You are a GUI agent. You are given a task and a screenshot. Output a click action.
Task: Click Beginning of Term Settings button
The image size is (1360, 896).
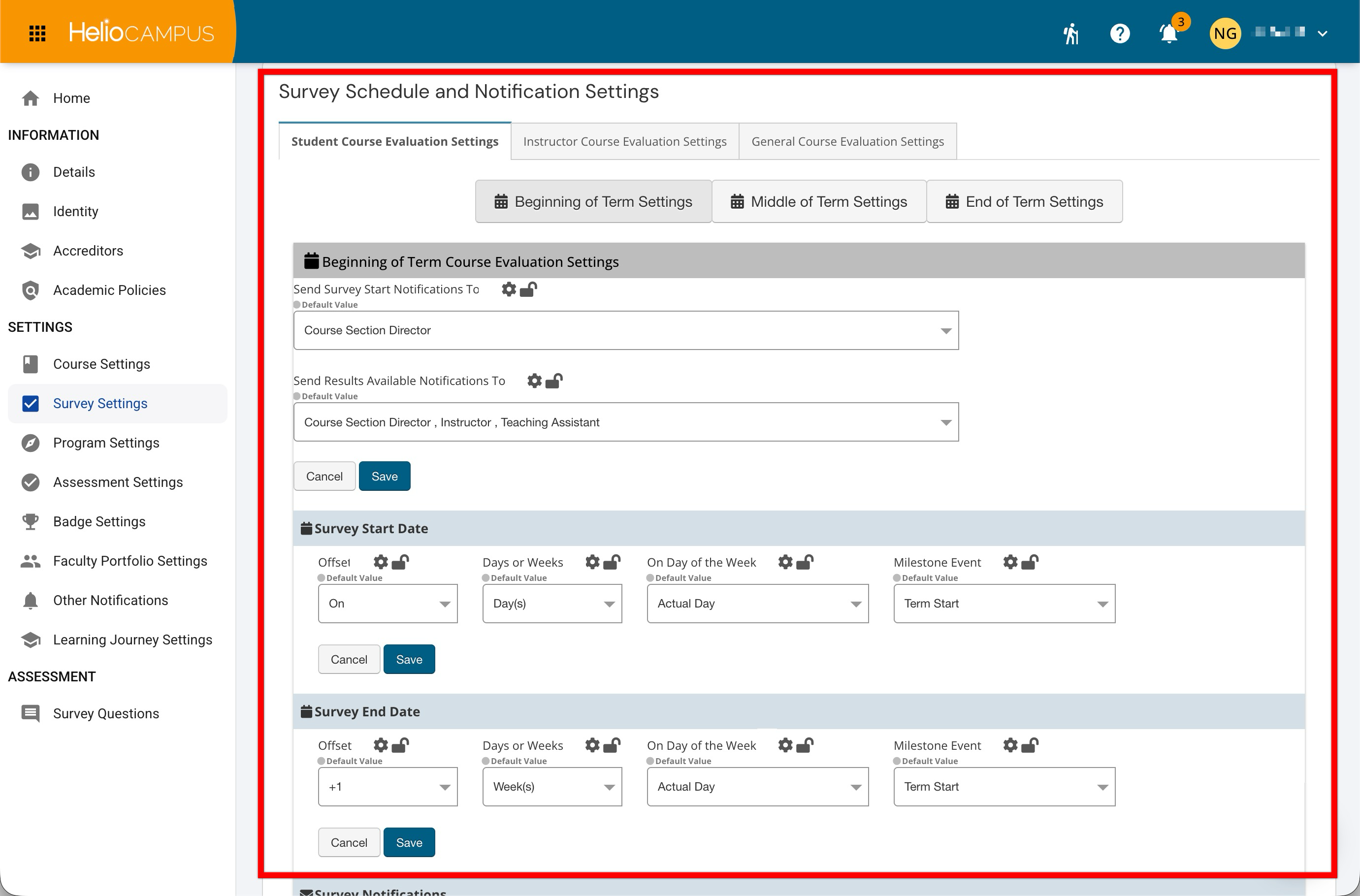(593, 202)
